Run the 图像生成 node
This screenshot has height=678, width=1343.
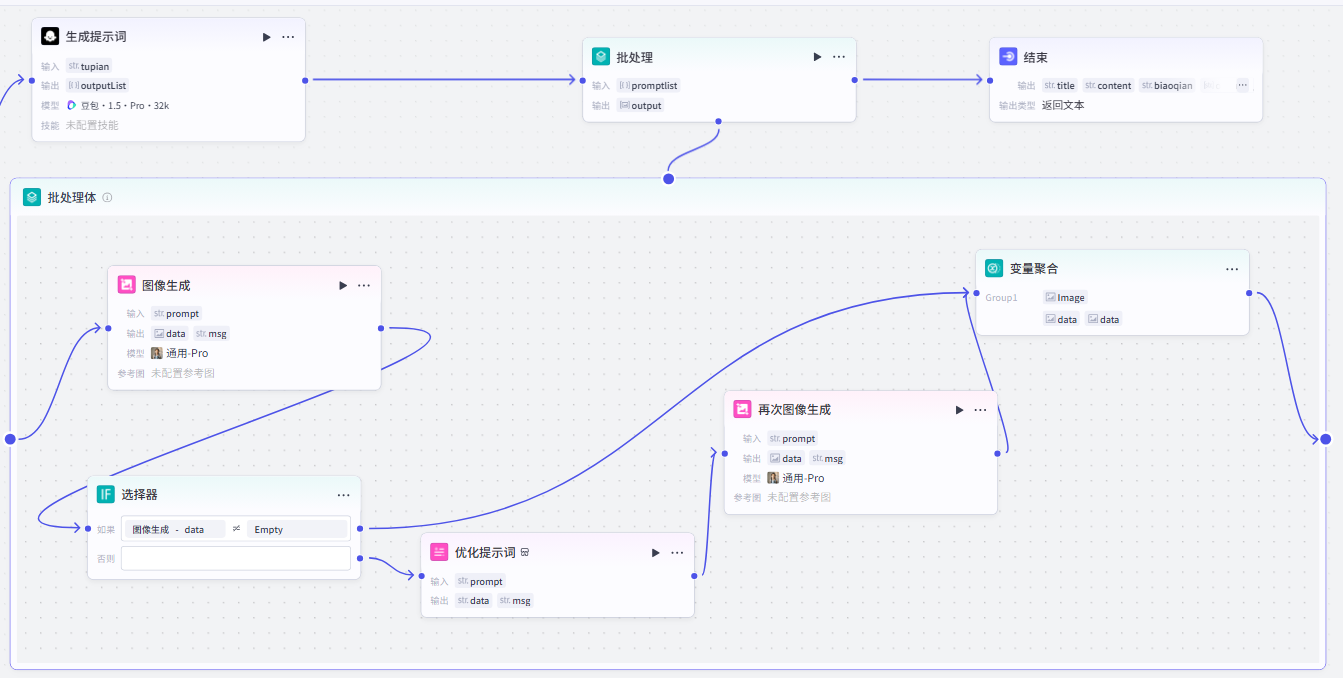click(x=343, y=285)
